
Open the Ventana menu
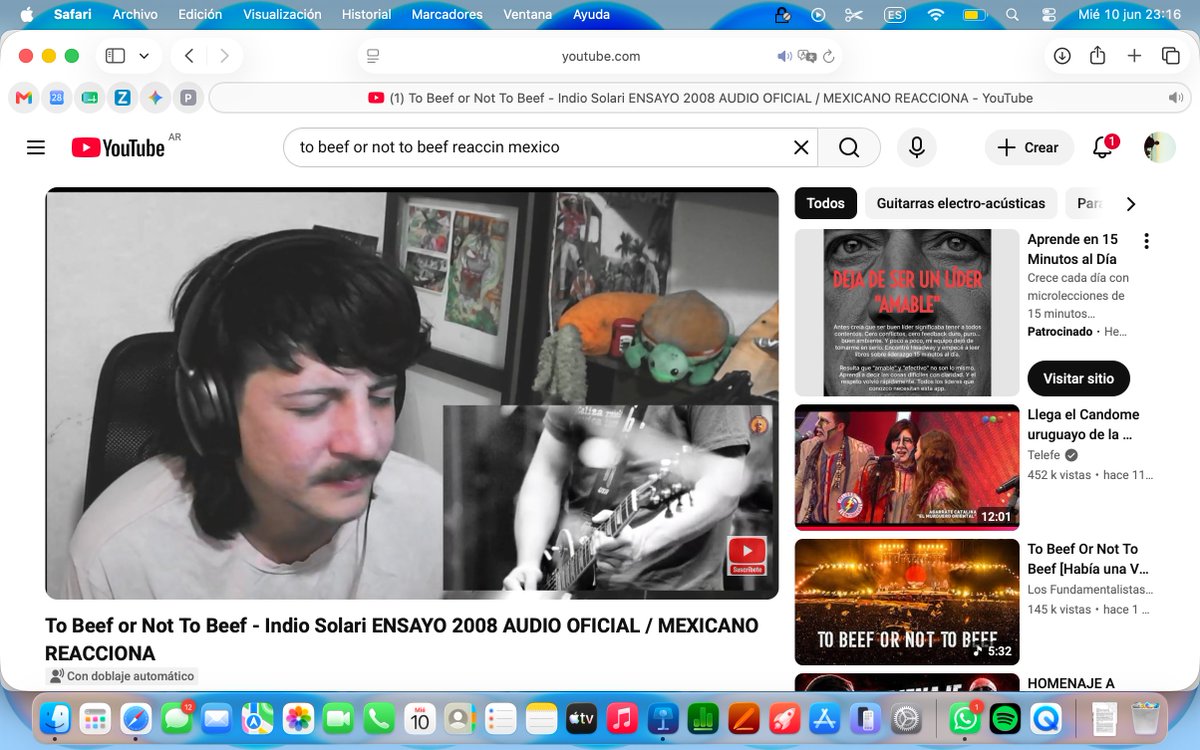tap(527, 15)
